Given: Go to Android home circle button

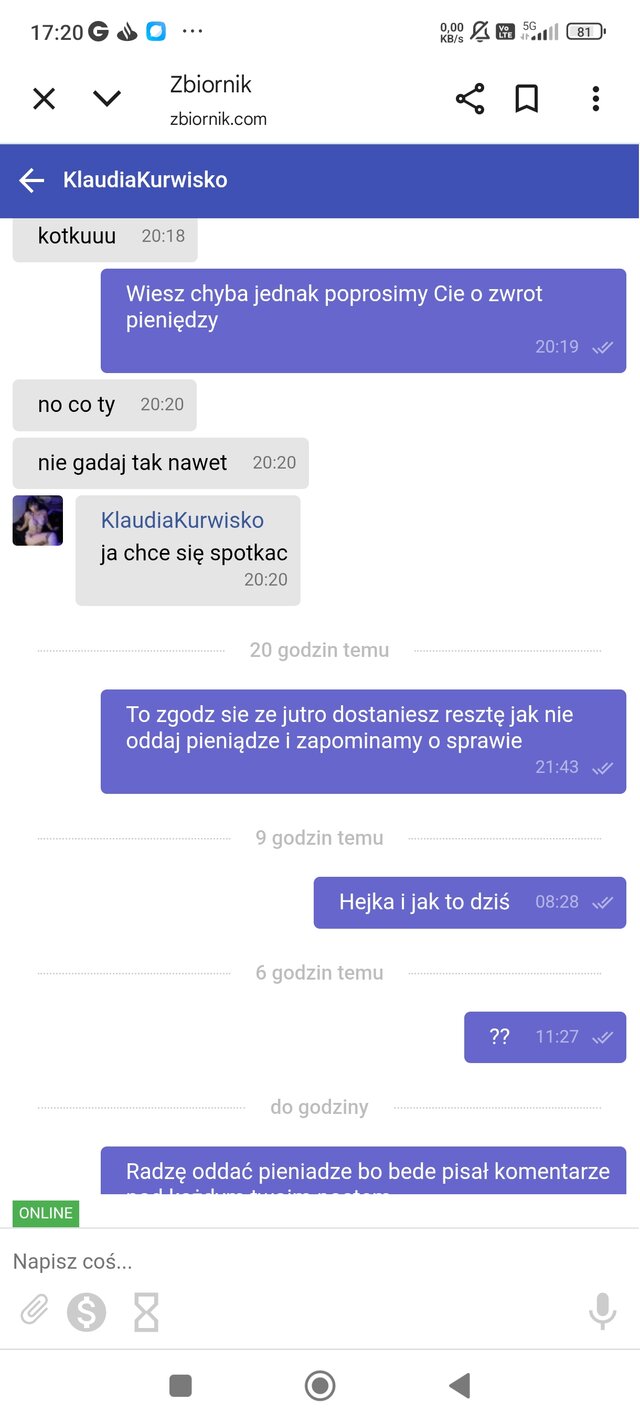Looking at the screenshot, I should pyautogui.click(x=320, y=1385).
